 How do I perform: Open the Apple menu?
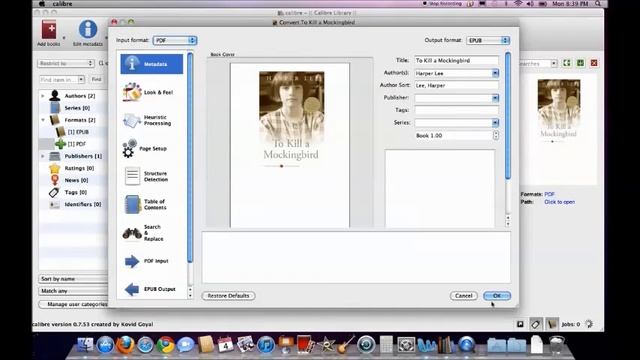[42, 4]
